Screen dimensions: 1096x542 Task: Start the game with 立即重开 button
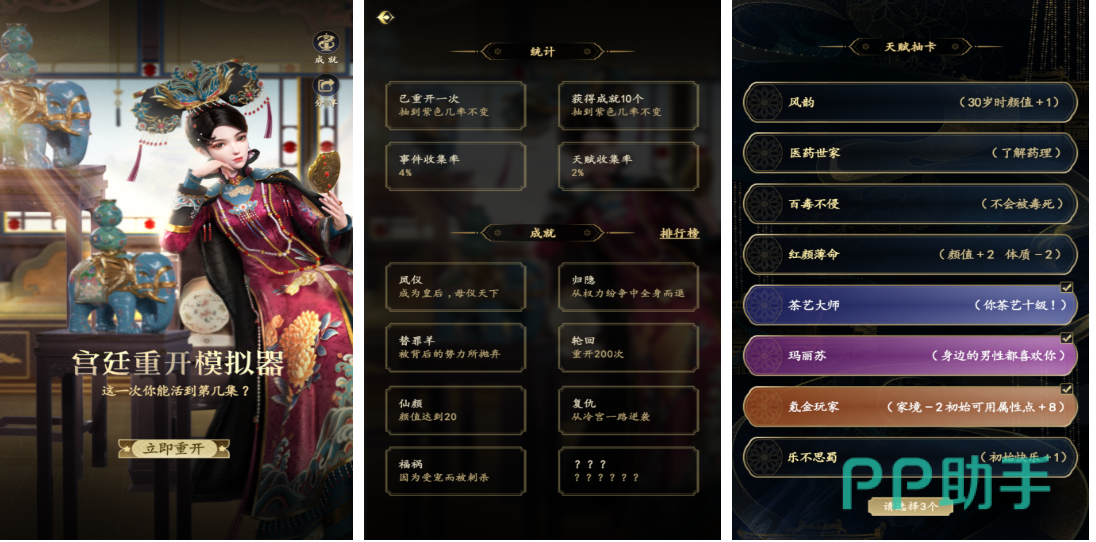point(174,448)
